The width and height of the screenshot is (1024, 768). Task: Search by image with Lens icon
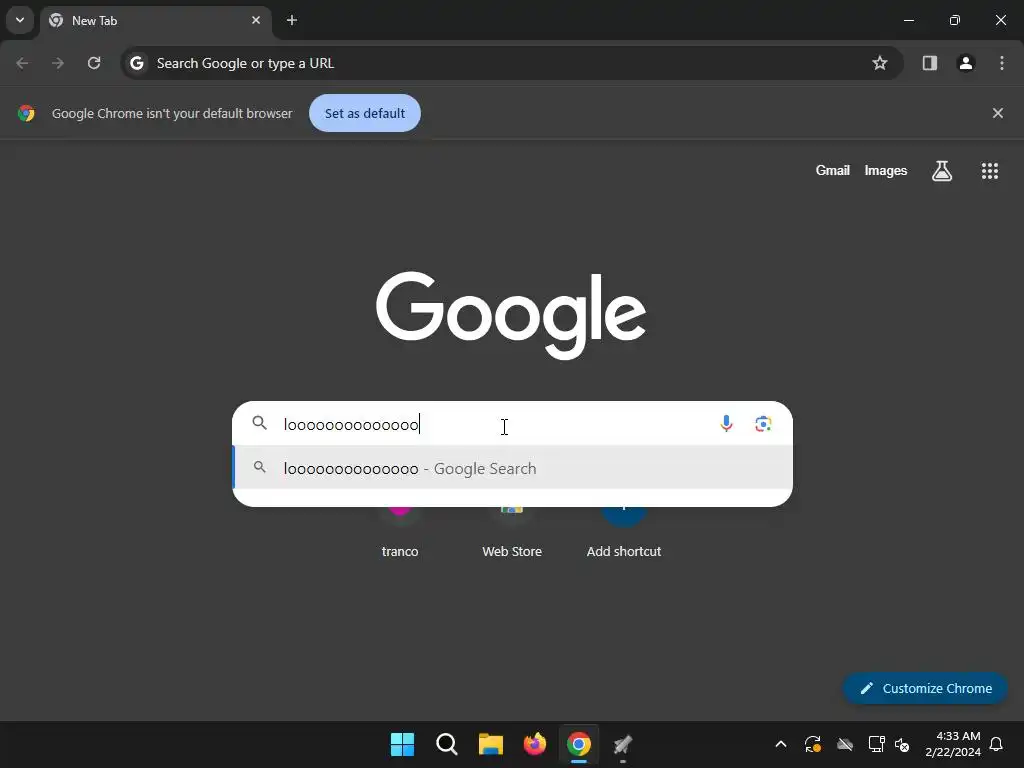[763, 424]
